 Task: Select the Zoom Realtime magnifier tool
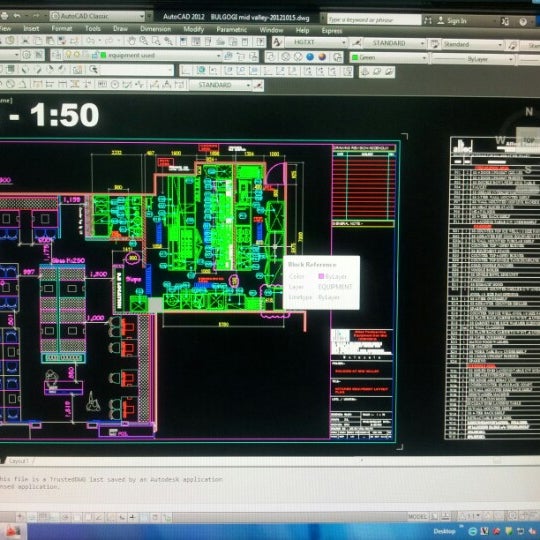144,41
